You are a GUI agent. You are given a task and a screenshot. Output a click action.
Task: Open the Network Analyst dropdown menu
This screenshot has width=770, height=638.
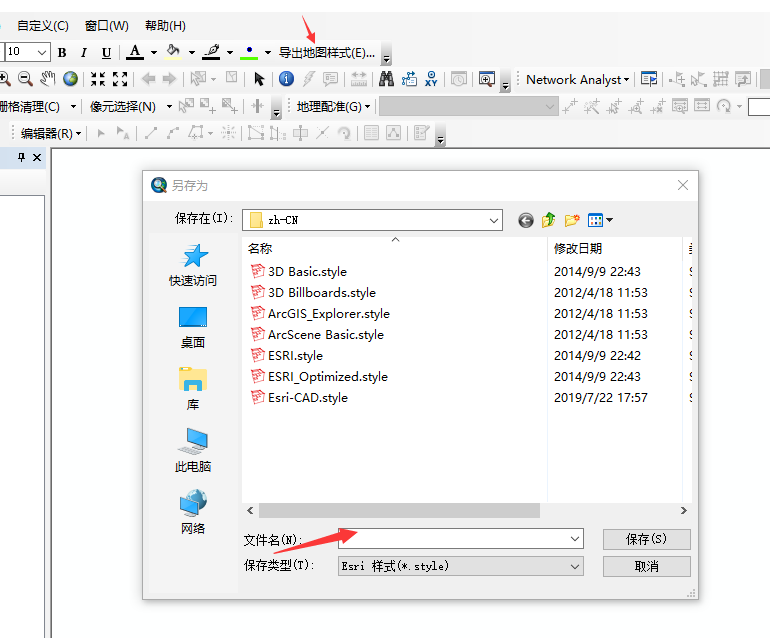pos(578,80)
